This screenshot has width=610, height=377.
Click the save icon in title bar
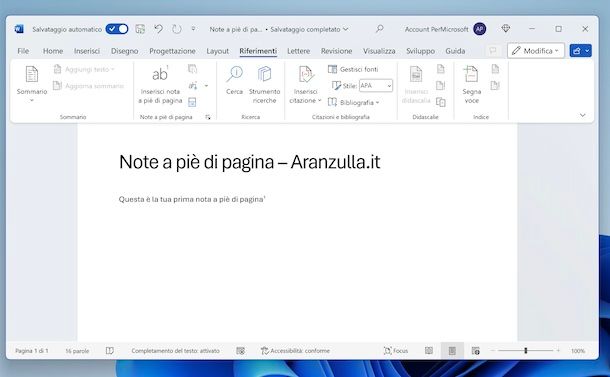click(140, 29)
